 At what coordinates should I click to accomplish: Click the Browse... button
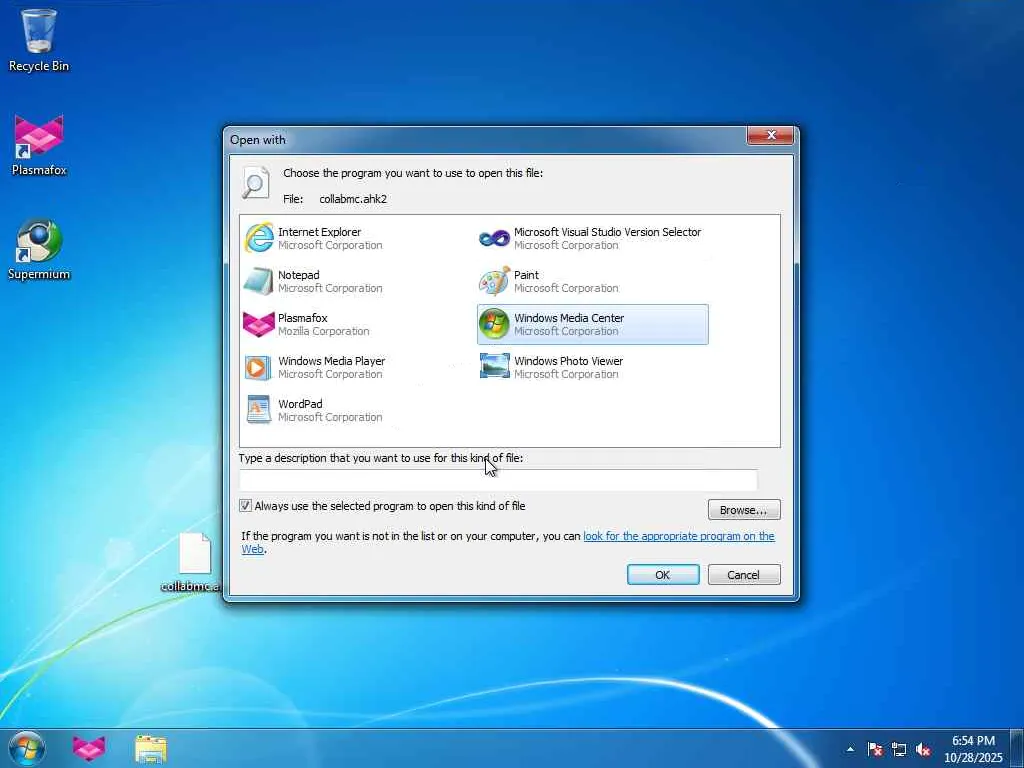pyautogui.click(x=744, y=510)
